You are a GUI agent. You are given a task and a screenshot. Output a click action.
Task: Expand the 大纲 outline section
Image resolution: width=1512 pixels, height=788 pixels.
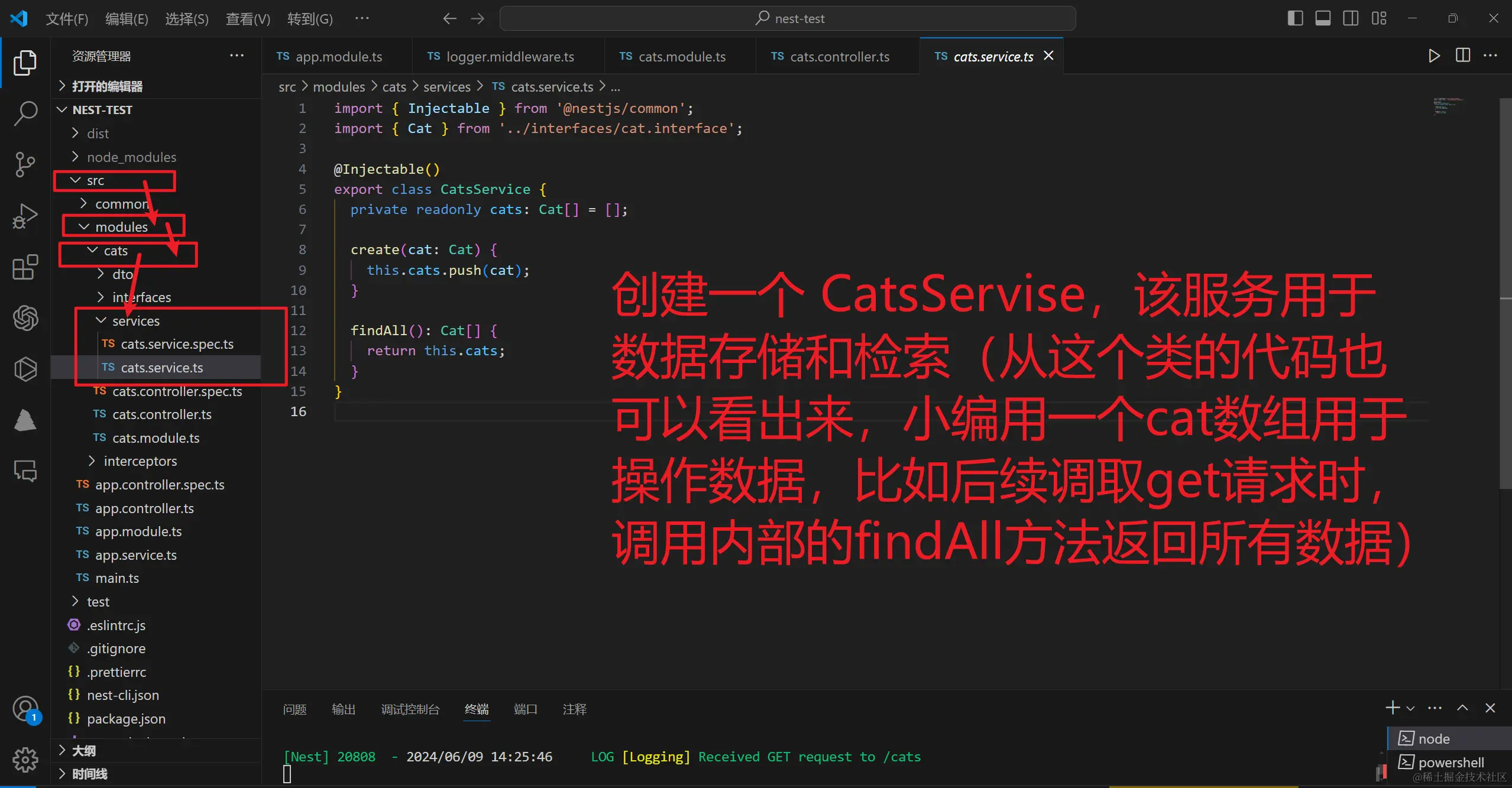coord(156,751)
